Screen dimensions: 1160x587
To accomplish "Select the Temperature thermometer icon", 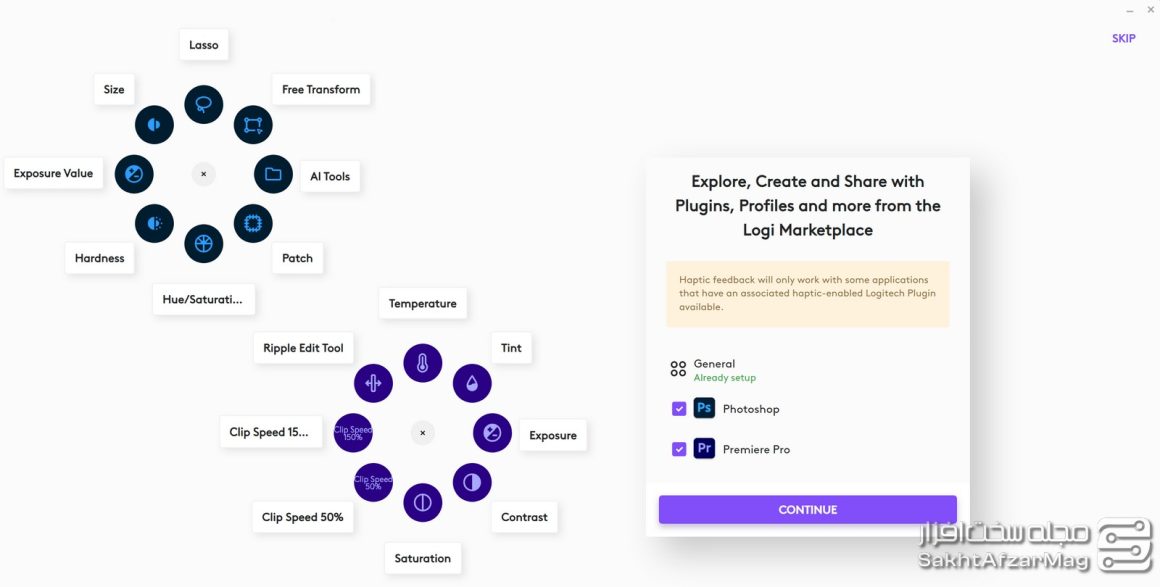I will tap(423, 363).
